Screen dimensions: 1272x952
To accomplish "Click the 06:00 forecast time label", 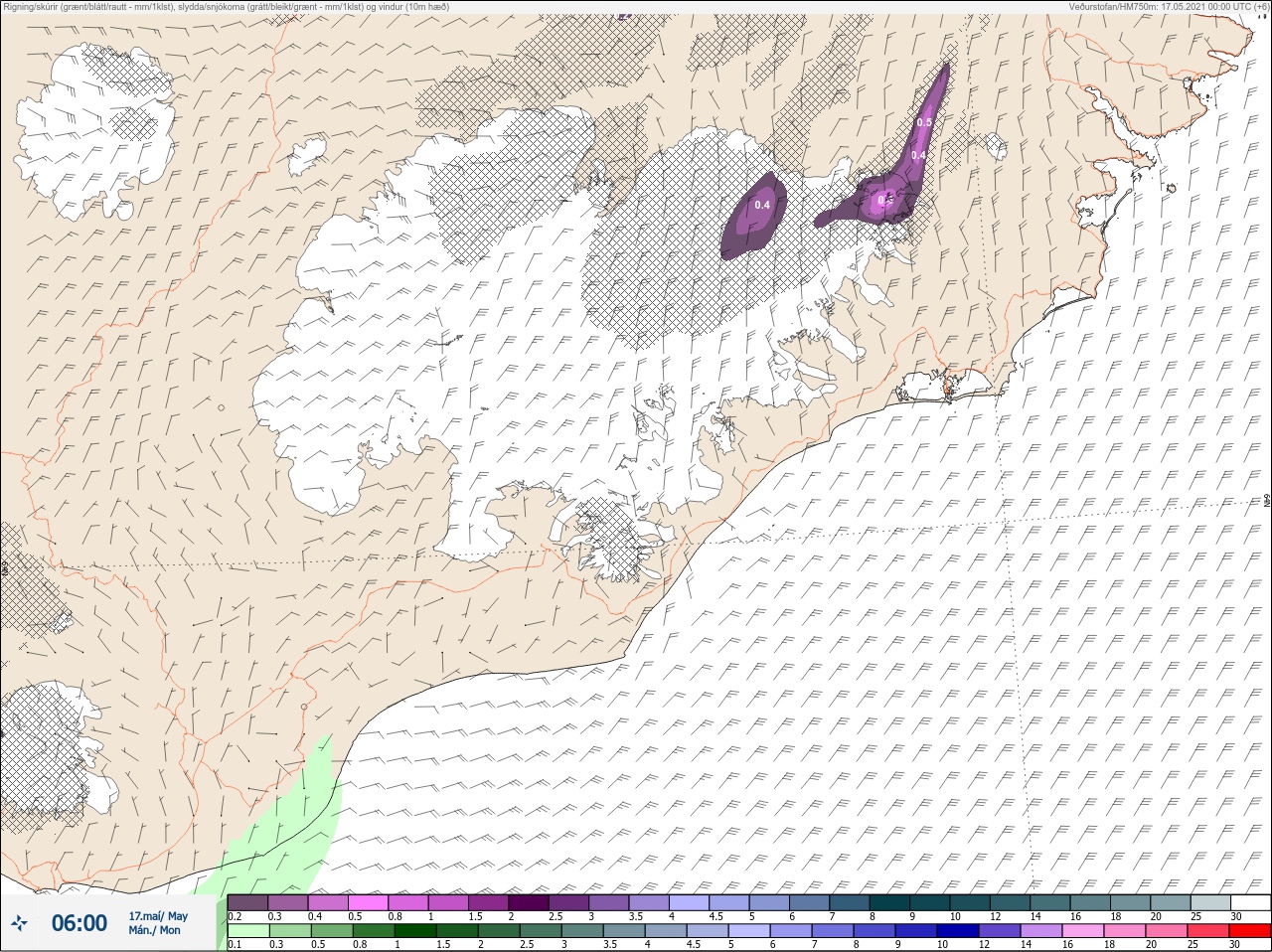I will 79,923.
